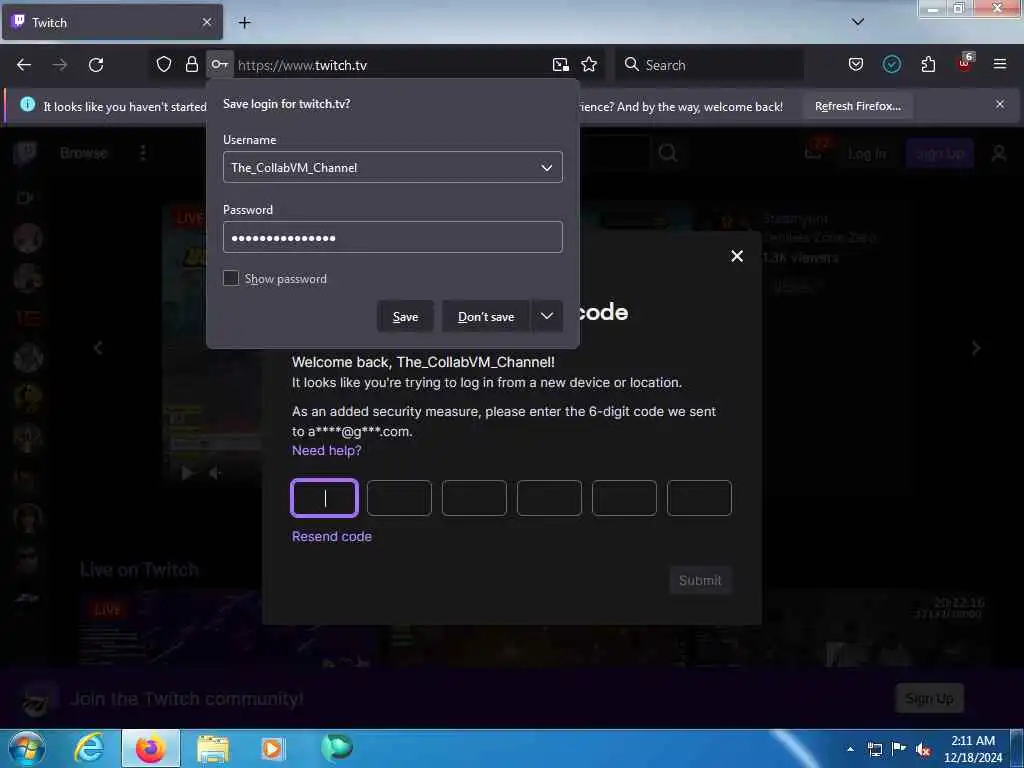Open the tracking protection shield icon
Screen dimensions: 1024x768
[164, 64]
